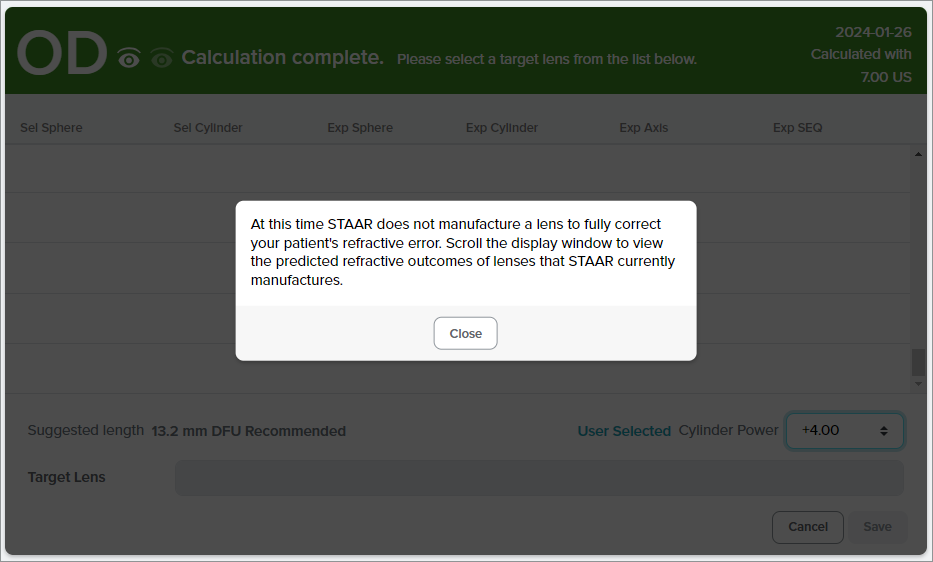The width and height of the screenshot is (933, 562).
Task: Click the dimmed eye icon beside OD
Action: point(161,59)
